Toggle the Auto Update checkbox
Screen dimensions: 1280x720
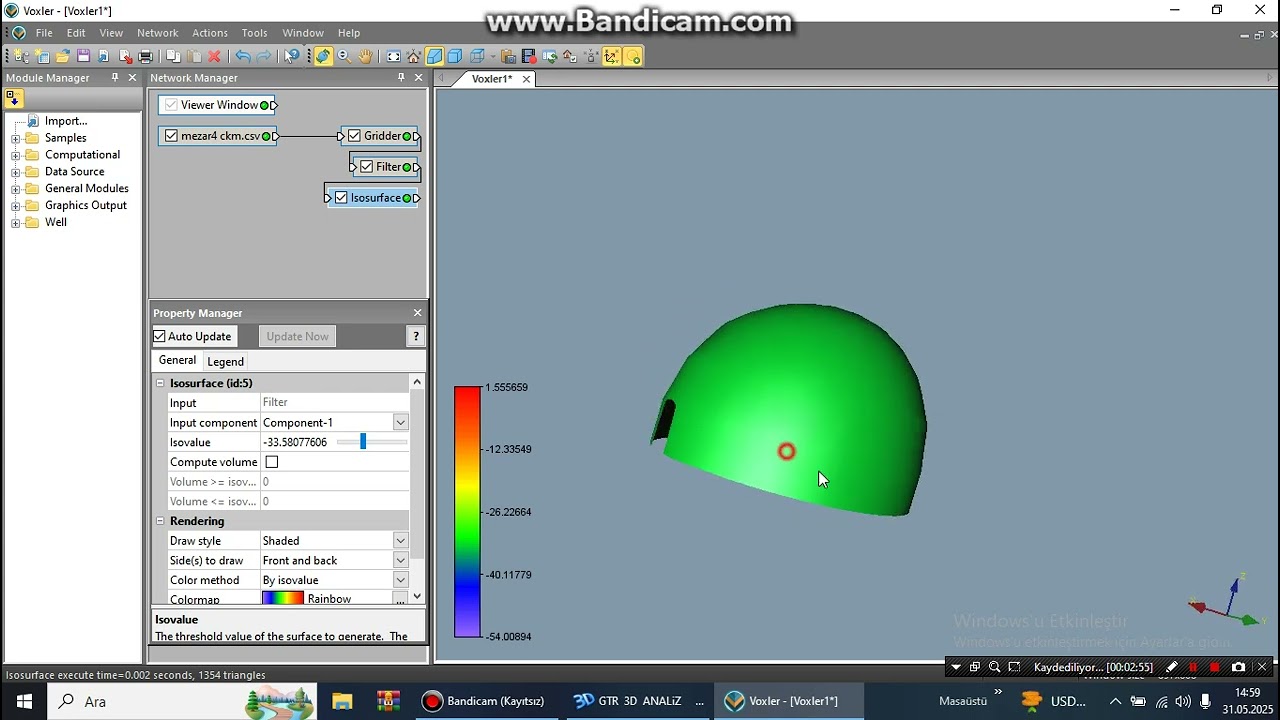(160, 336)
